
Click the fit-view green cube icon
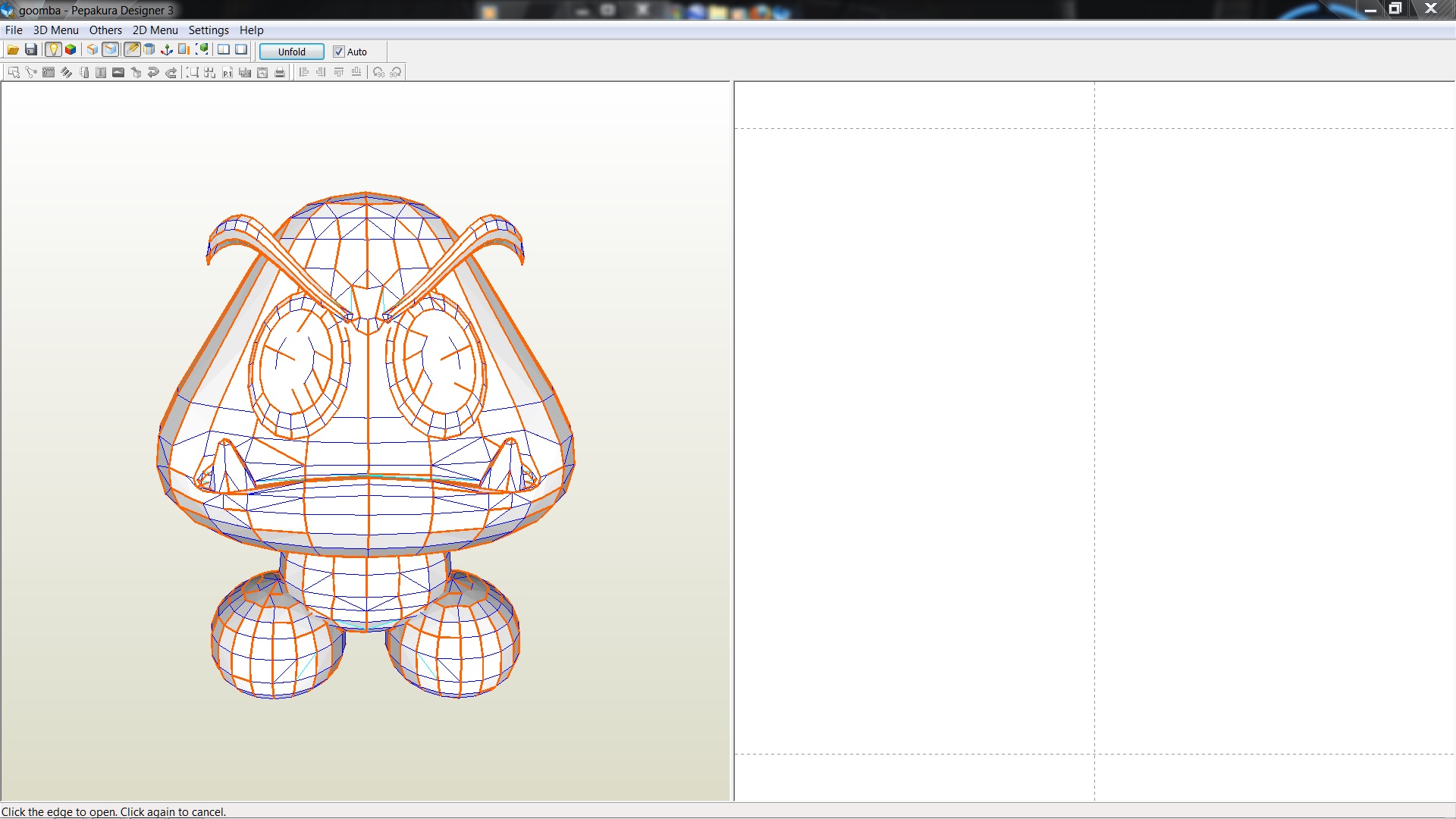click(x=202, y=50)
